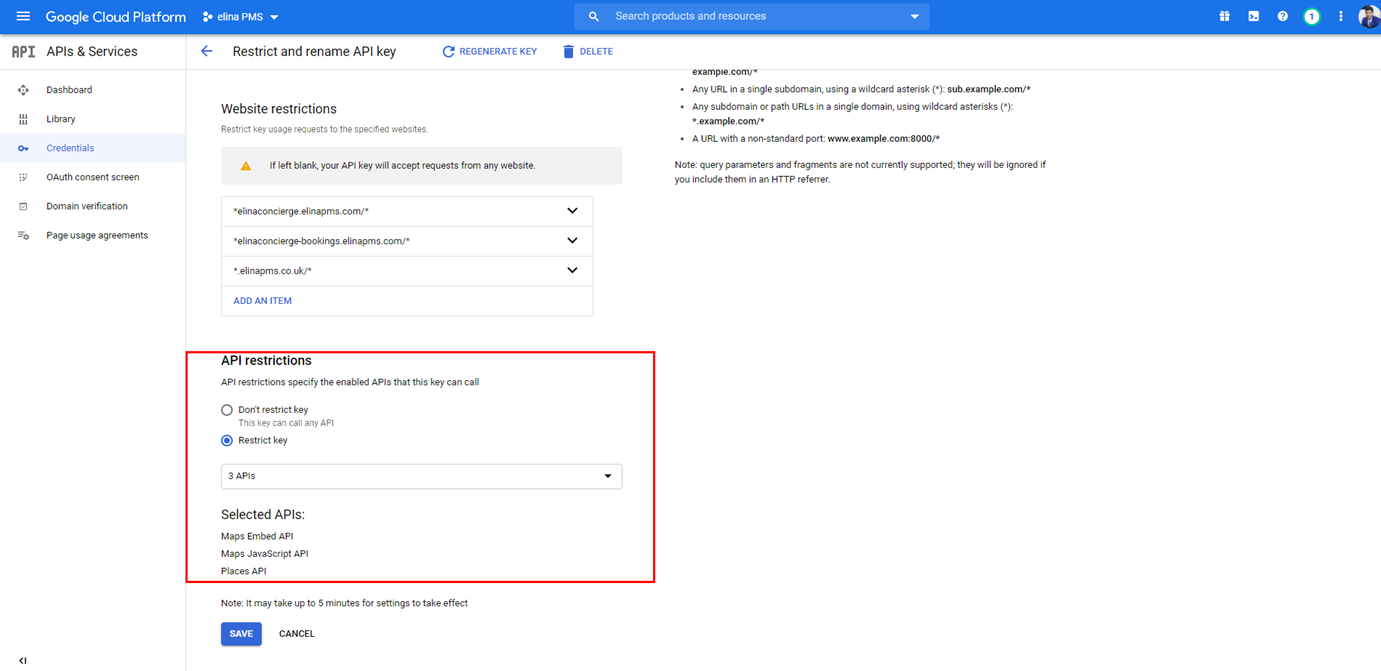1381x671 pixels.
Task: Click in the Search products and resources field
Action: pos(752,17)
